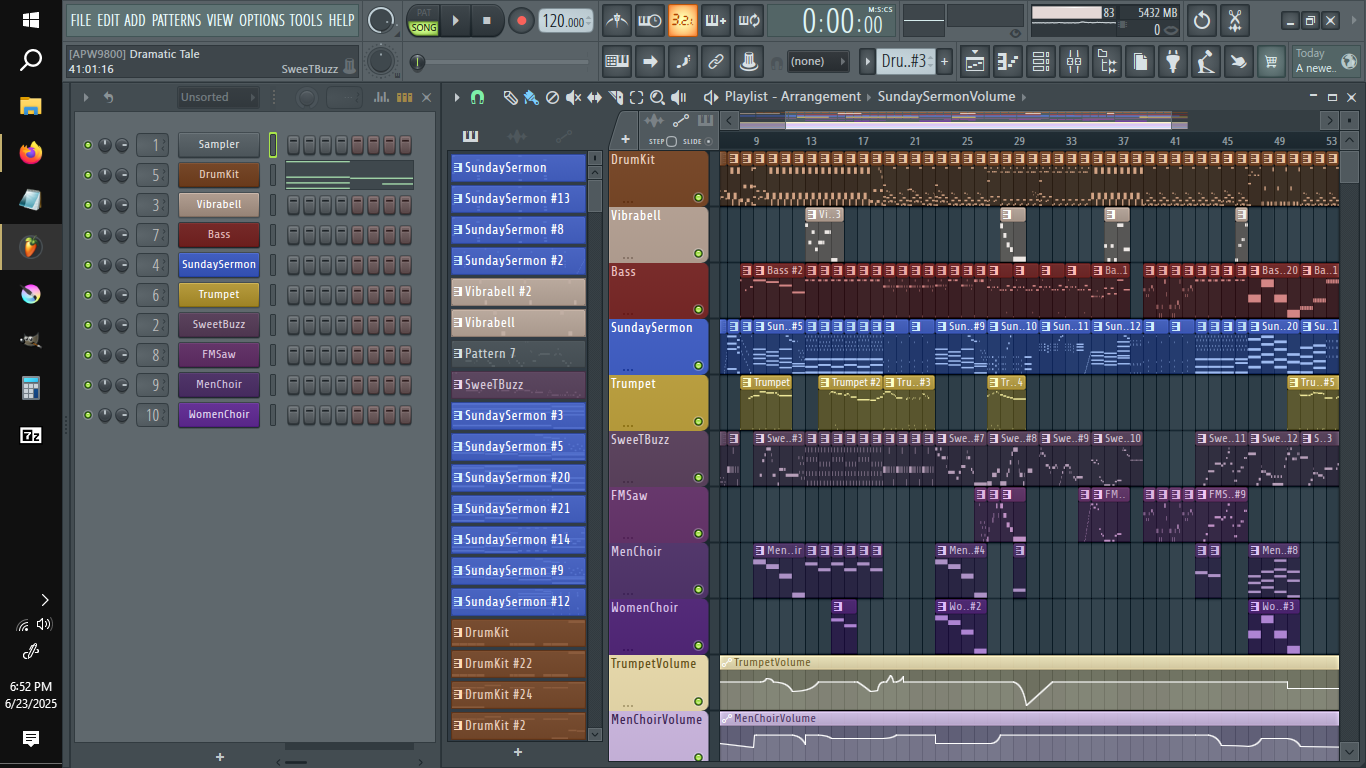Open the Dru..#3 pattern selector
Screen dimensions: 1366x768
(906, 62)
